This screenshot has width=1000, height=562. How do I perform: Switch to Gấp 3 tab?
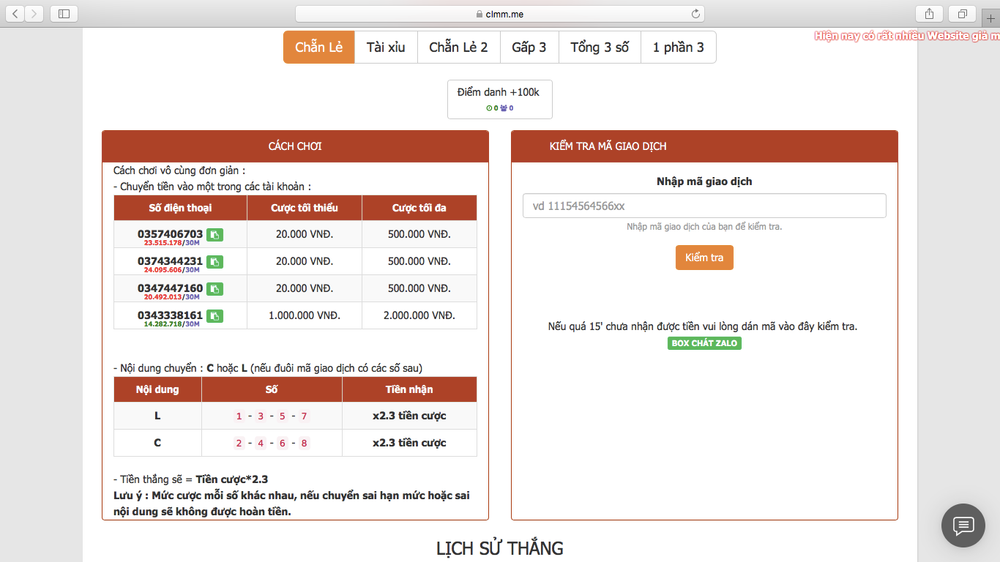click(529, 47)
